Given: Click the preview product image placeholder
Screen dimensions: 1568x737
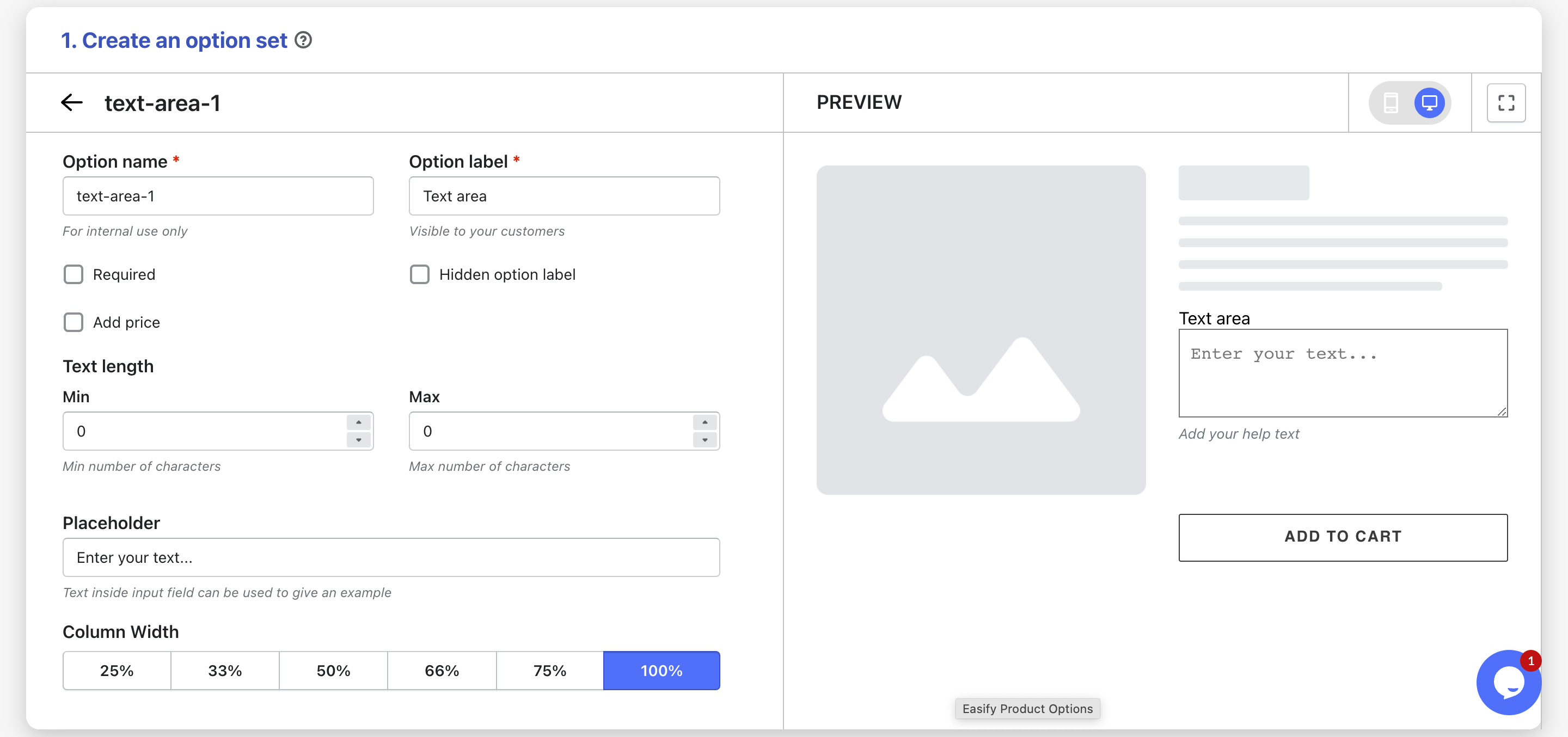Looking at the screenshot, I should click(x=981, y=330).
